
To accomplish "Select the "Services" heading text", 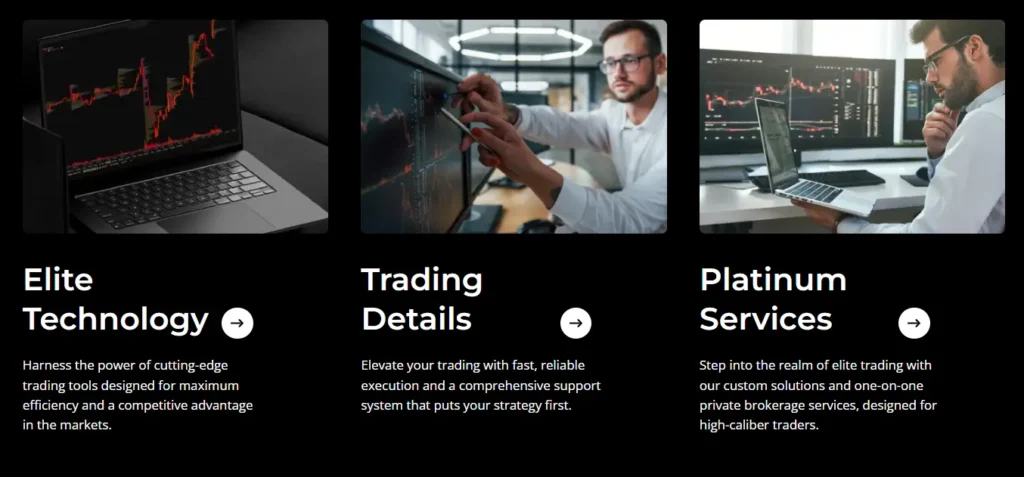I will click(765, 319).
